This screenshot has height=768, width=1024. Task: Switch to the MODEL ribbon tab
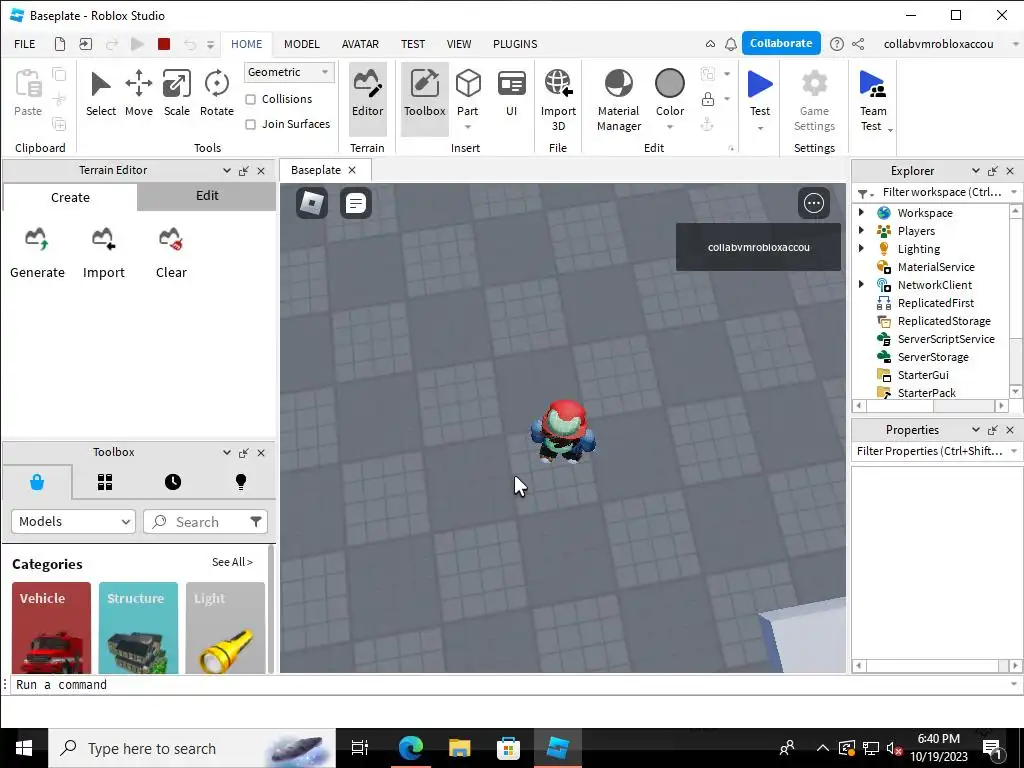tap(302, 44)
